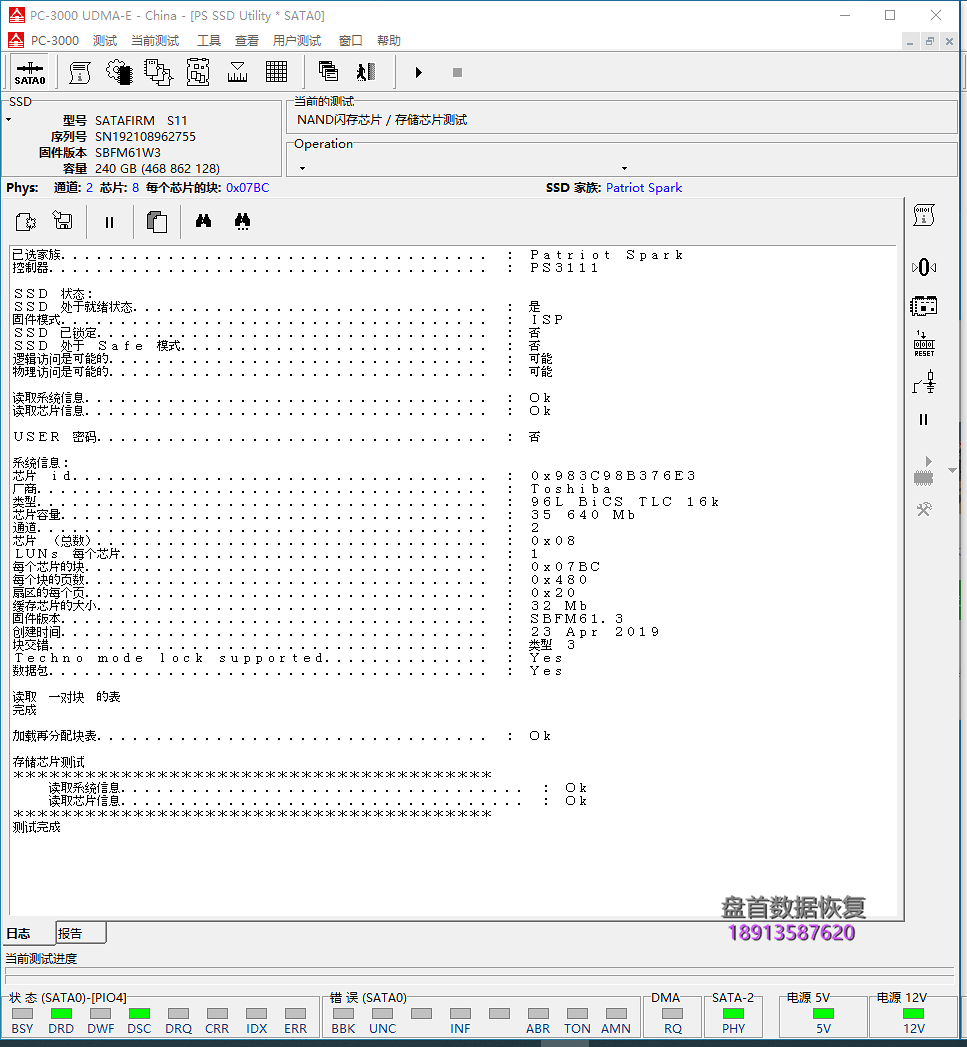Start the test with the play button

click(419, 72)
